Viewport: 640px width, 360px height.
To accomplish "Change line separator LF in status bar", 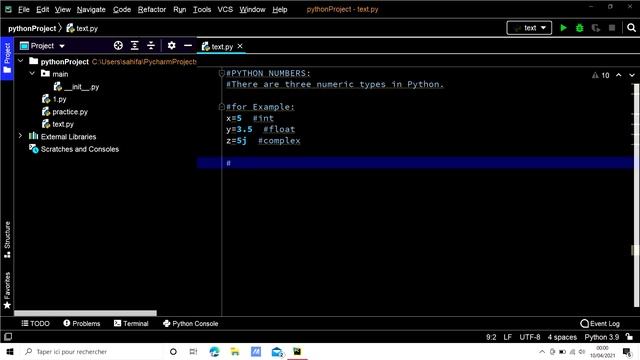I will tap(507, 337).
